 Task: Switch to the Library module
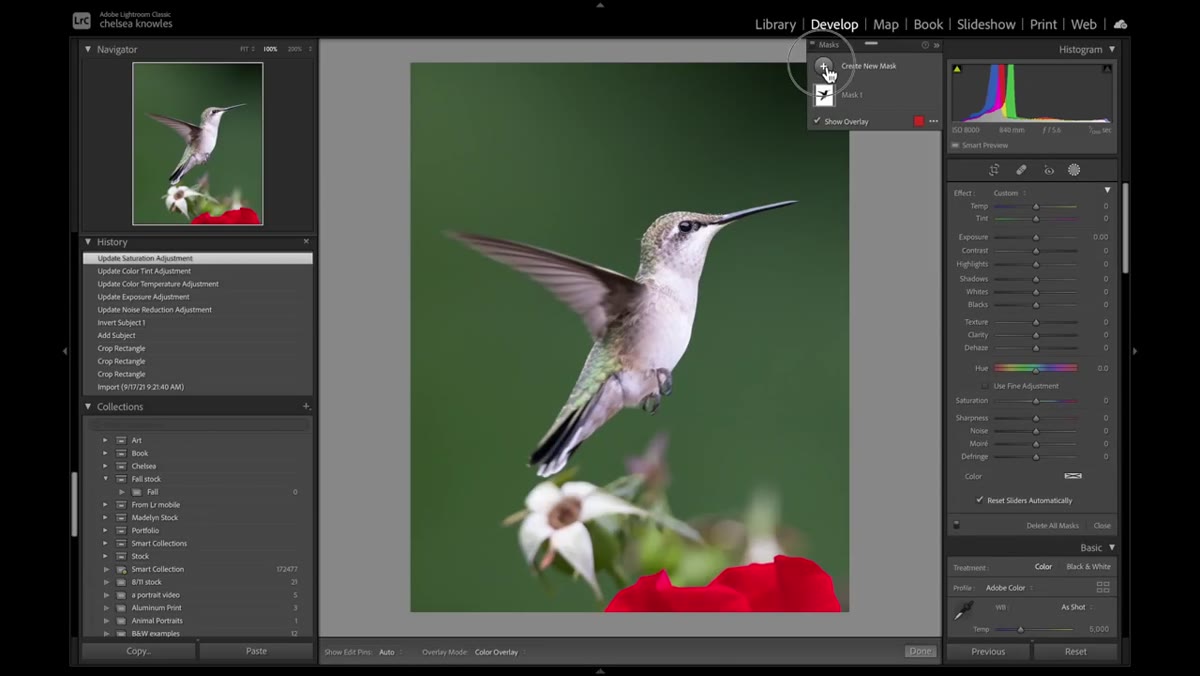[775, 24]
